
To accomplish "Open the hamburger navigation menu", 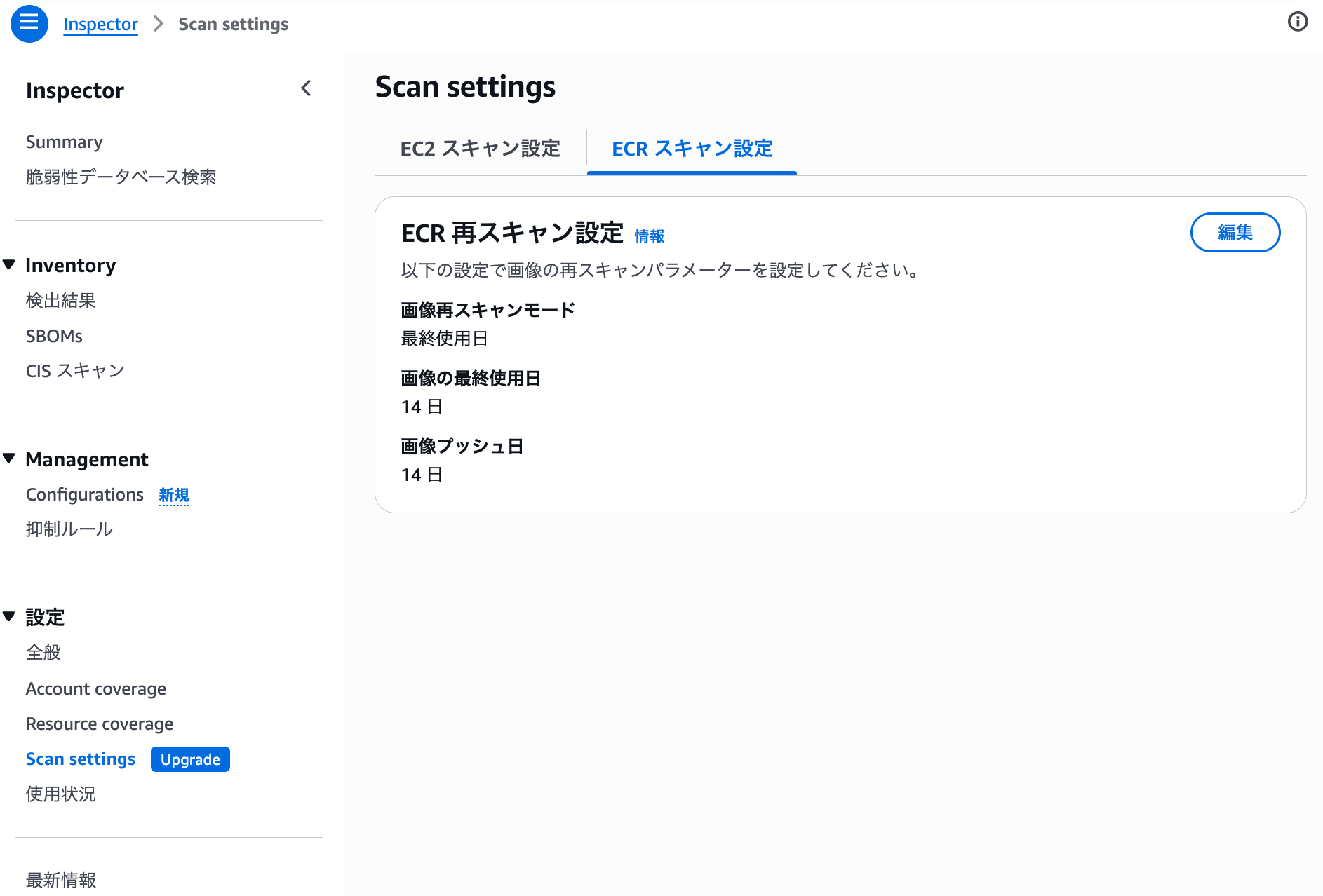I will click(29, 23).
